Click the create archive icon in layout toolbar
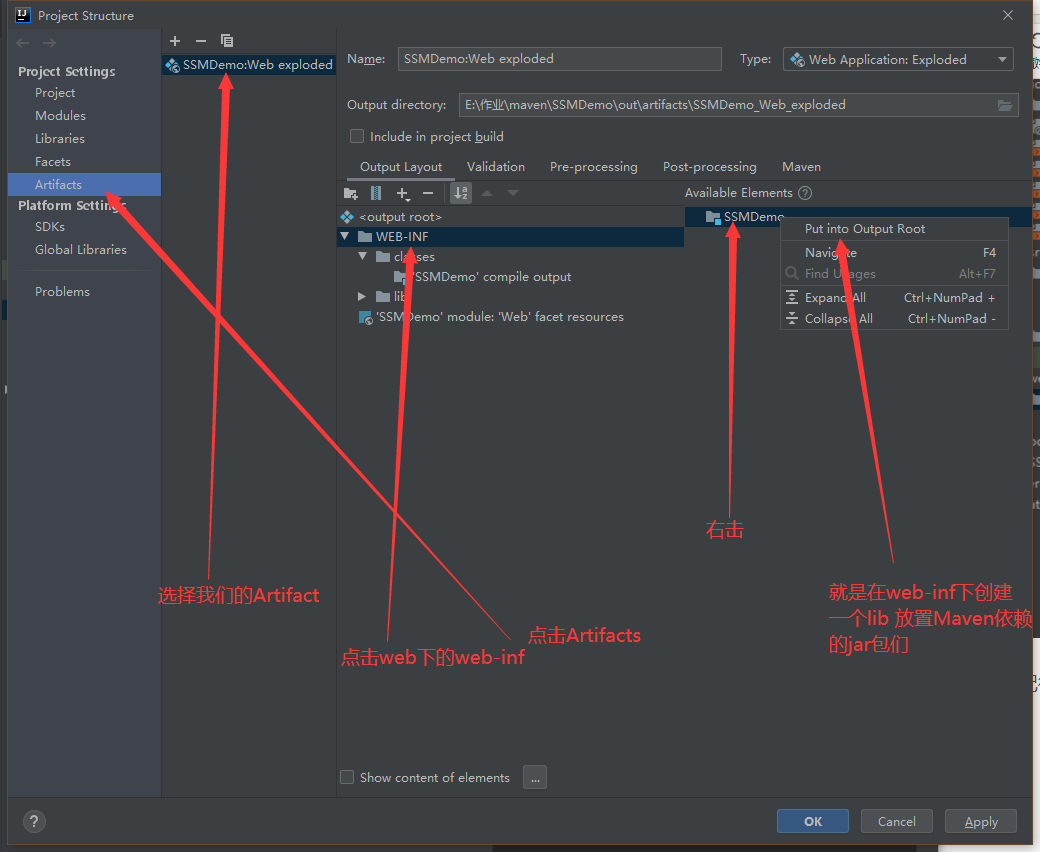Viewport: 1040px width, 852px height. (375, 194)
